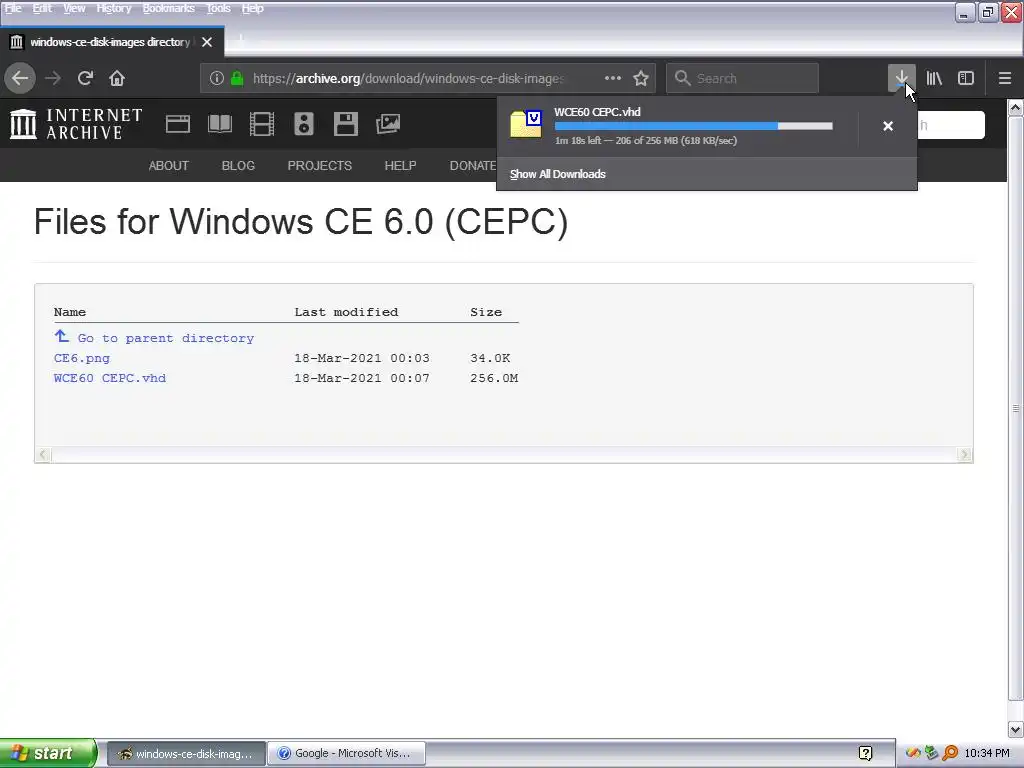The image size is (1024, 768).
Task: Open the Firefox home page button
Action: click(117, 78)
